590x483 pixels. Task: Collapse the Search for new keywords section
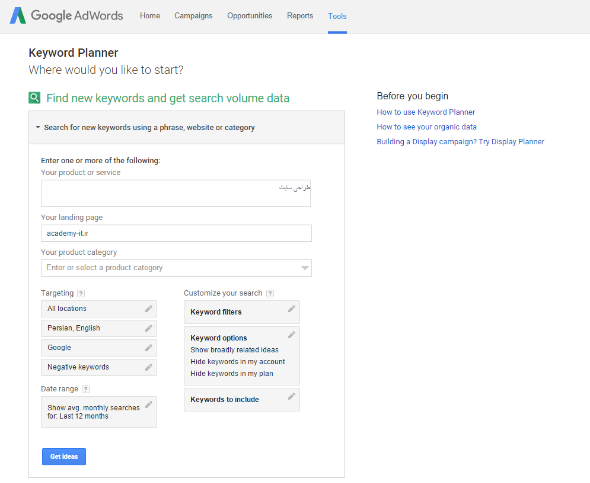pyautogui.click(x=186, y=127)
